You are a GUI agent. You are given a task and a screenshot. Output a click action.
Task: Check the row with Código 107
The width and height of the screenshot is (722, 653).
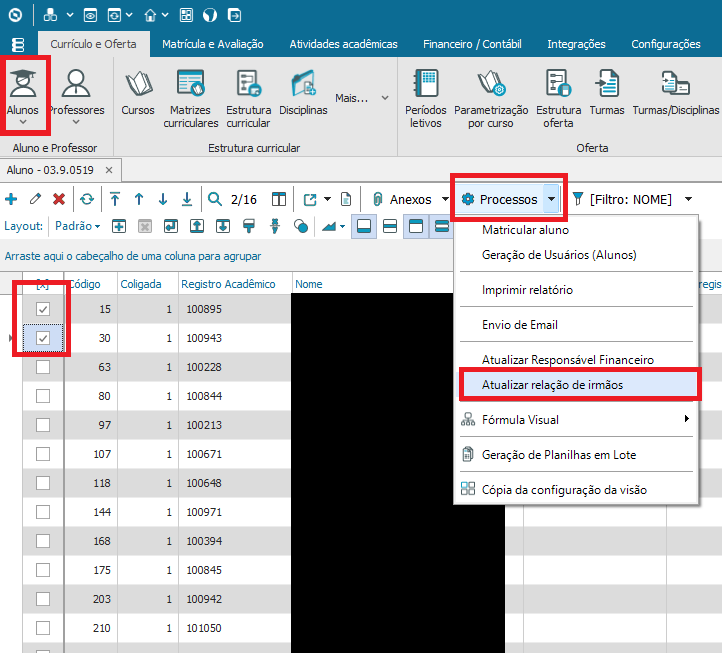43,454
